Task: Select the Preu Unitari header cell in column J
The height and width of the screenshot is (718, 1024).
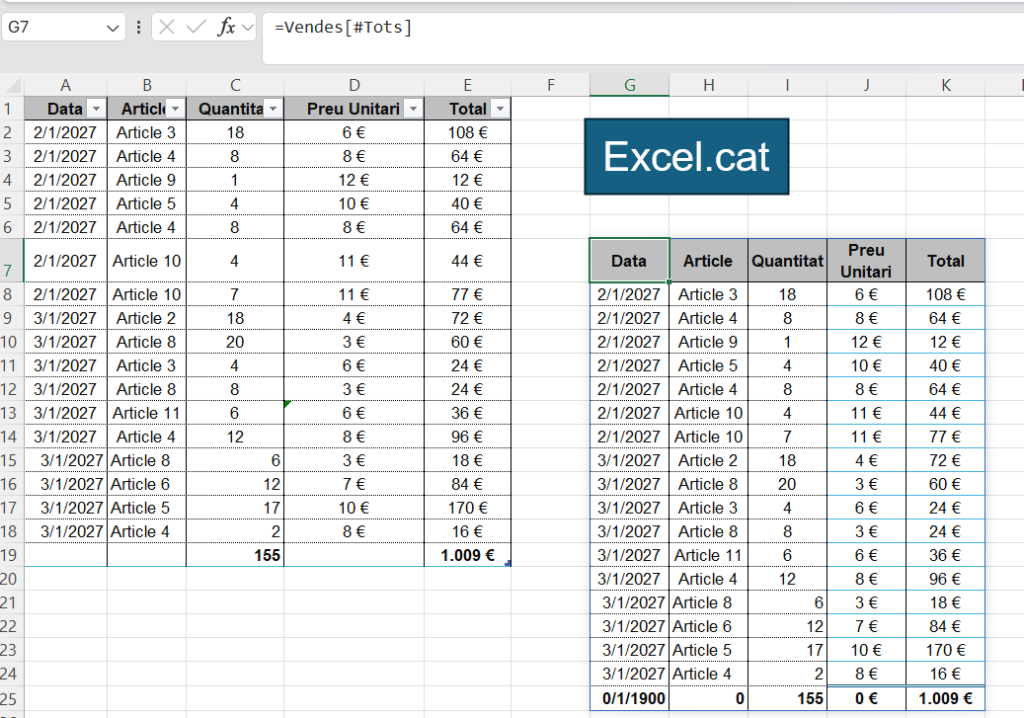Action: (x=867, y=261)
